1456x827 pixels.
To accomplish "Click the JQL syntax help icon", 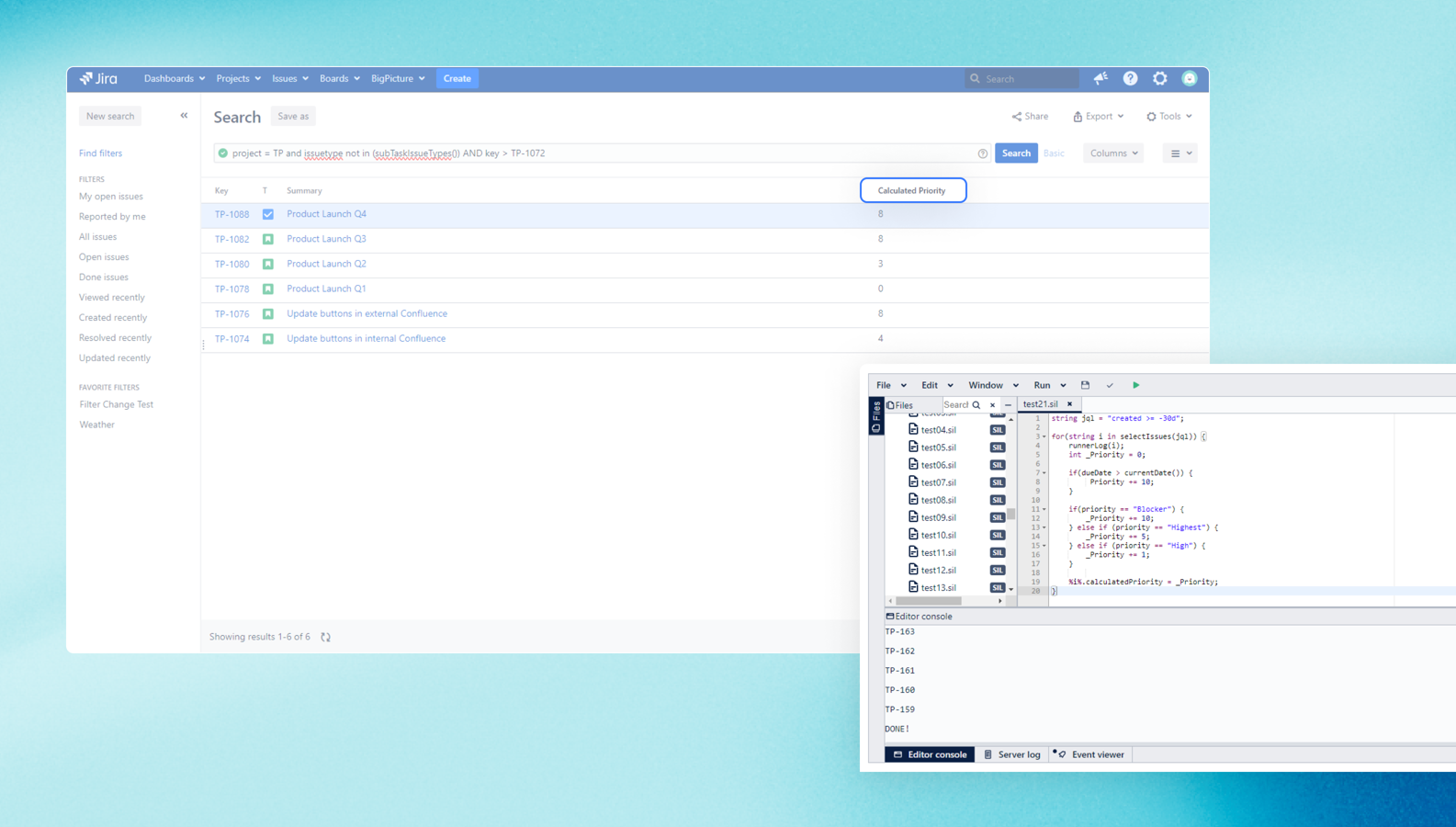I will (x=983, y=153).
